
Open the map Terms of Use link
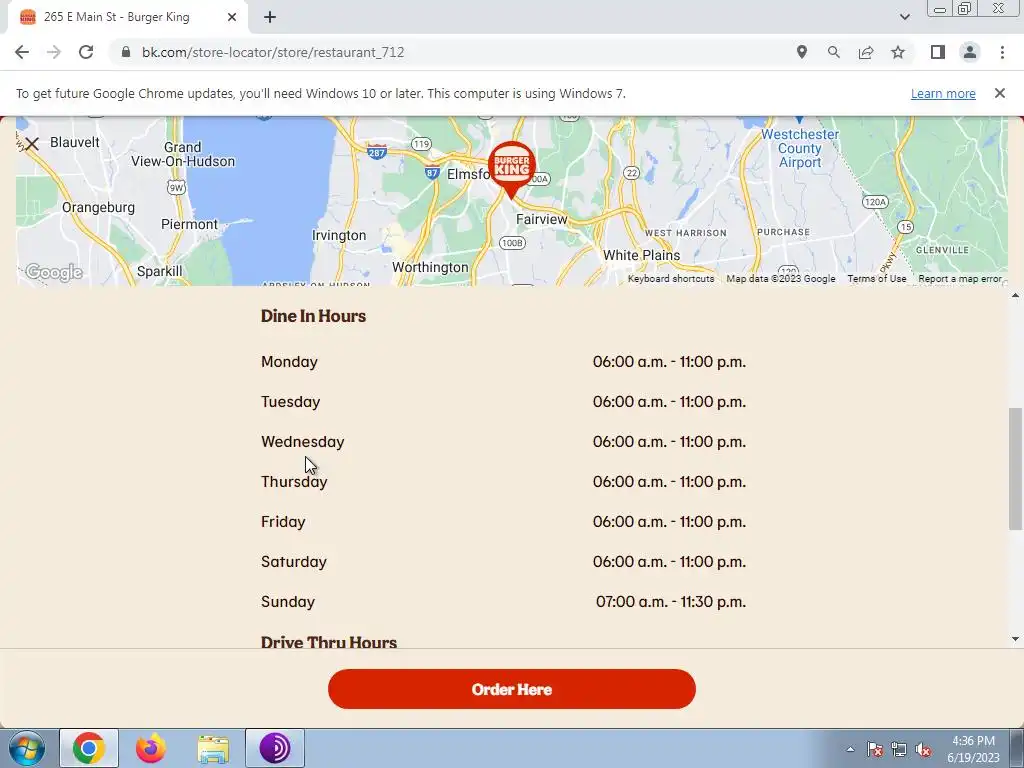tap(876, 279)
